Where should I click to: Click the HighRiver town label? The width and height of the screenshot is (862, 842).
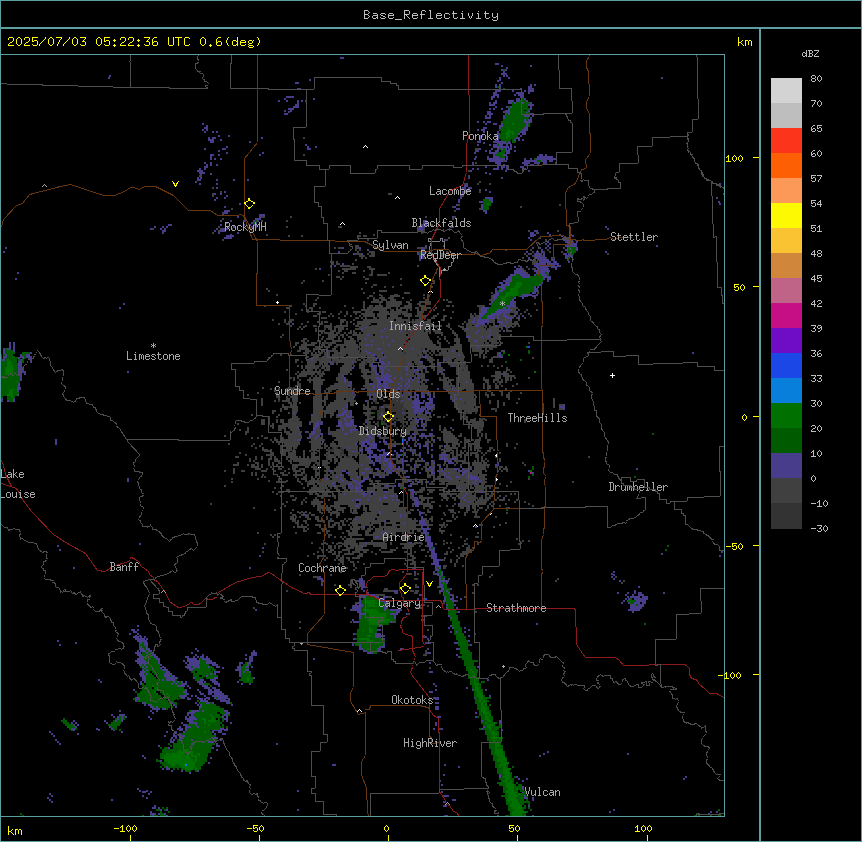(x=430, y=743)
